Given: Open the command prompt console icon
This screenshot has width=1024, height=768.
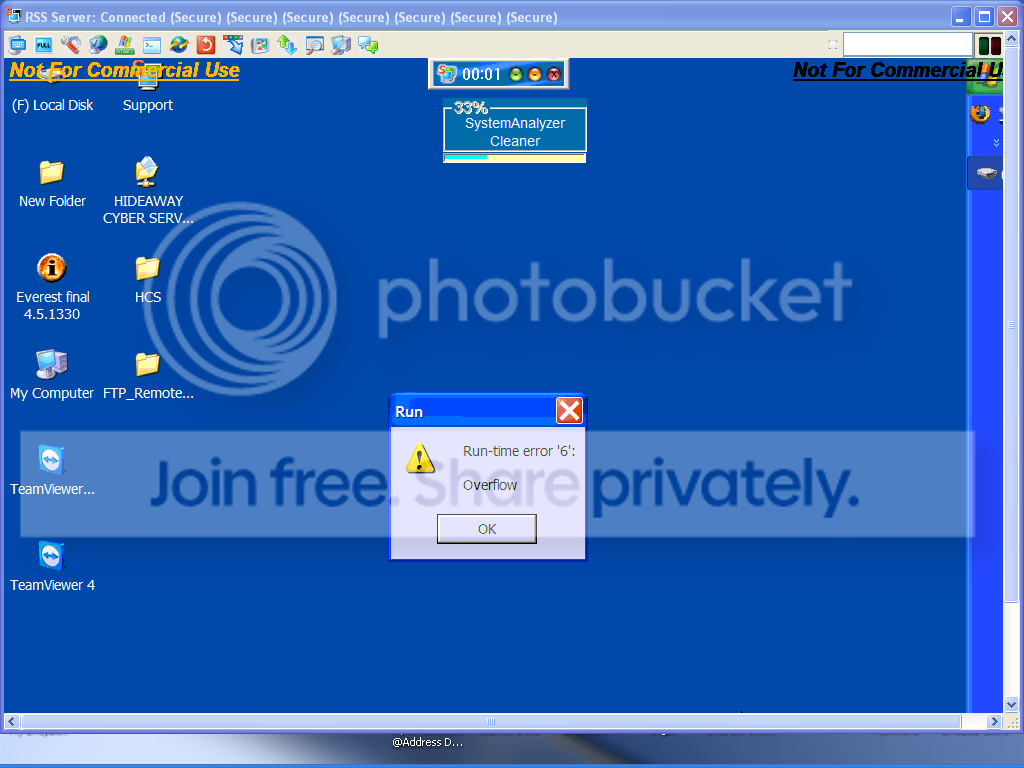Looking at the screenshot, I should pos(152,45).
